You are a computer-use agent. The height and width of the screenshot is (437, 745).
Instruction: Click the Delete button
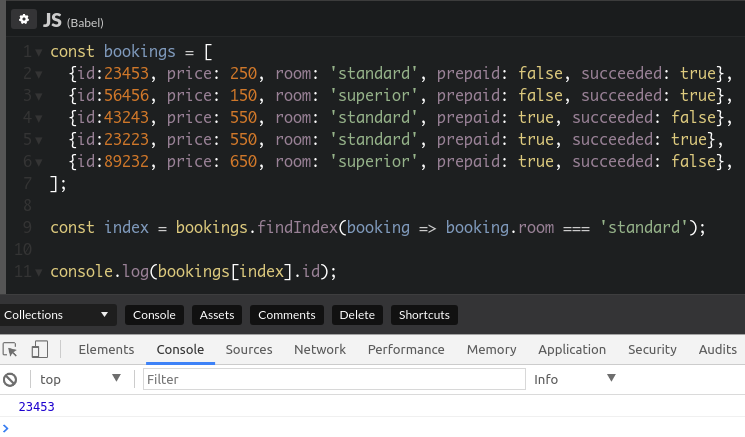357,315
